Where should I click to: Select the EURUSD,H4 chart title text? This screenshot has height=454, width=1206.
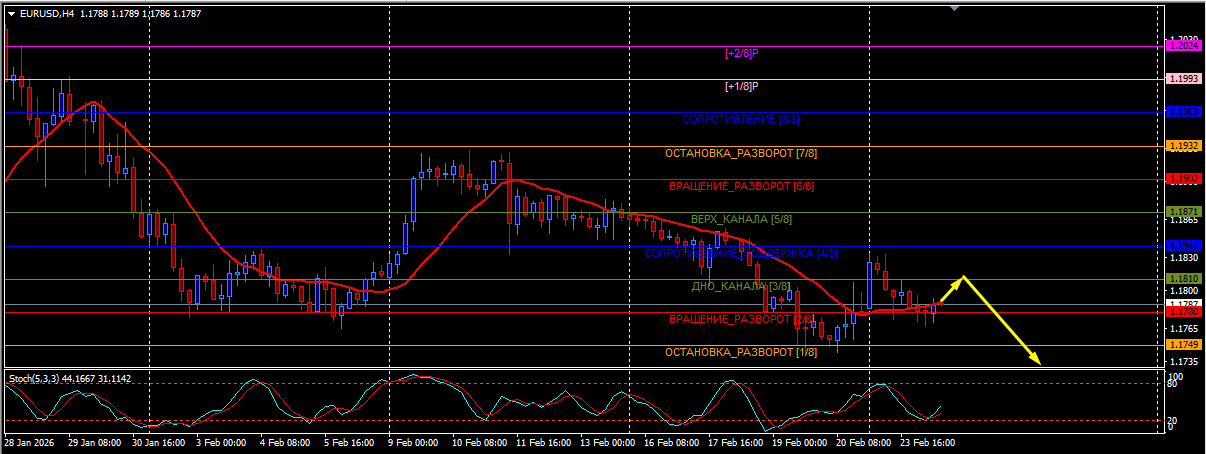(x=46, y=14)
